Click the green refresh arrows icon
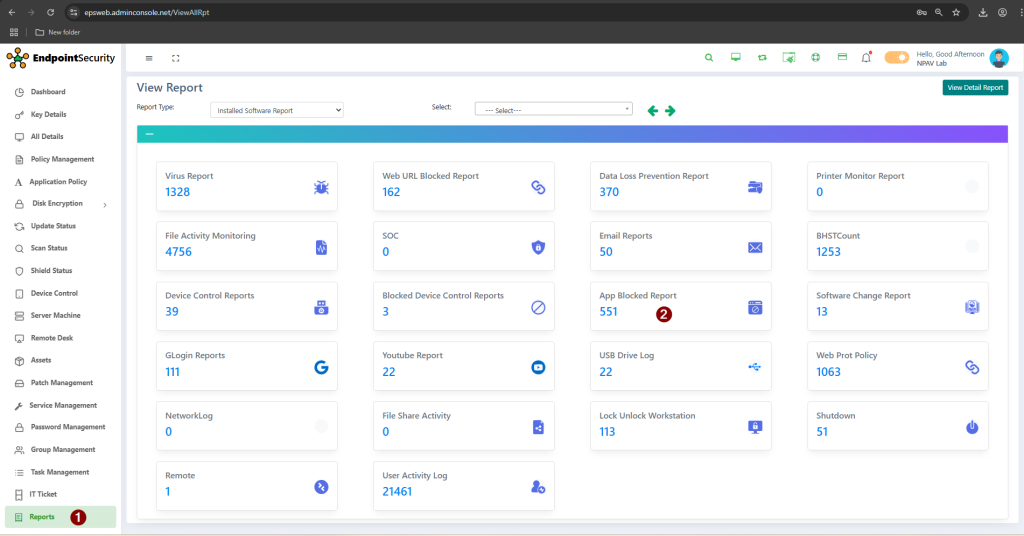 tap(762, 58)
